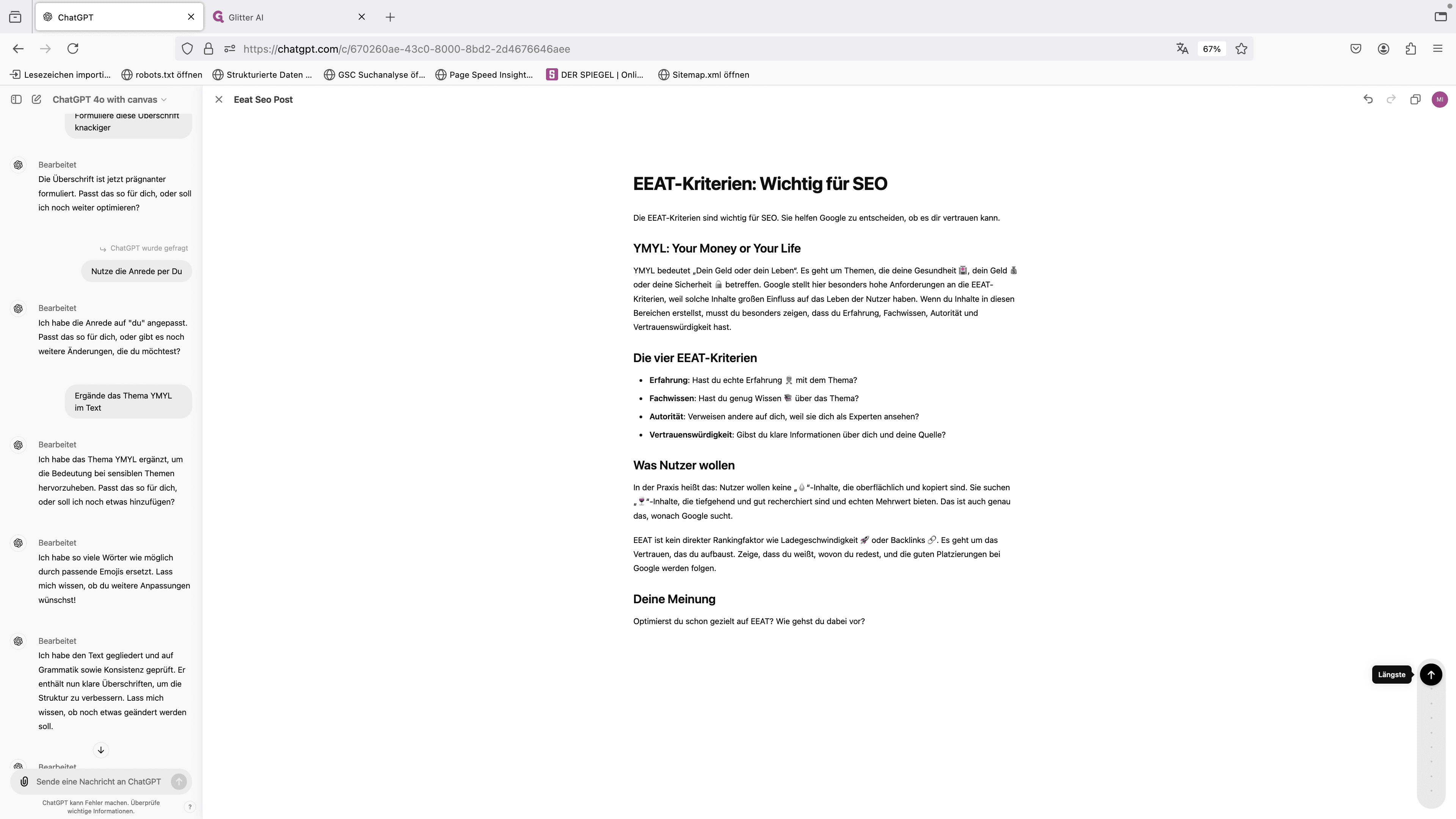Open the help question mark button
1456x819 pixels.
coord(190,806)
